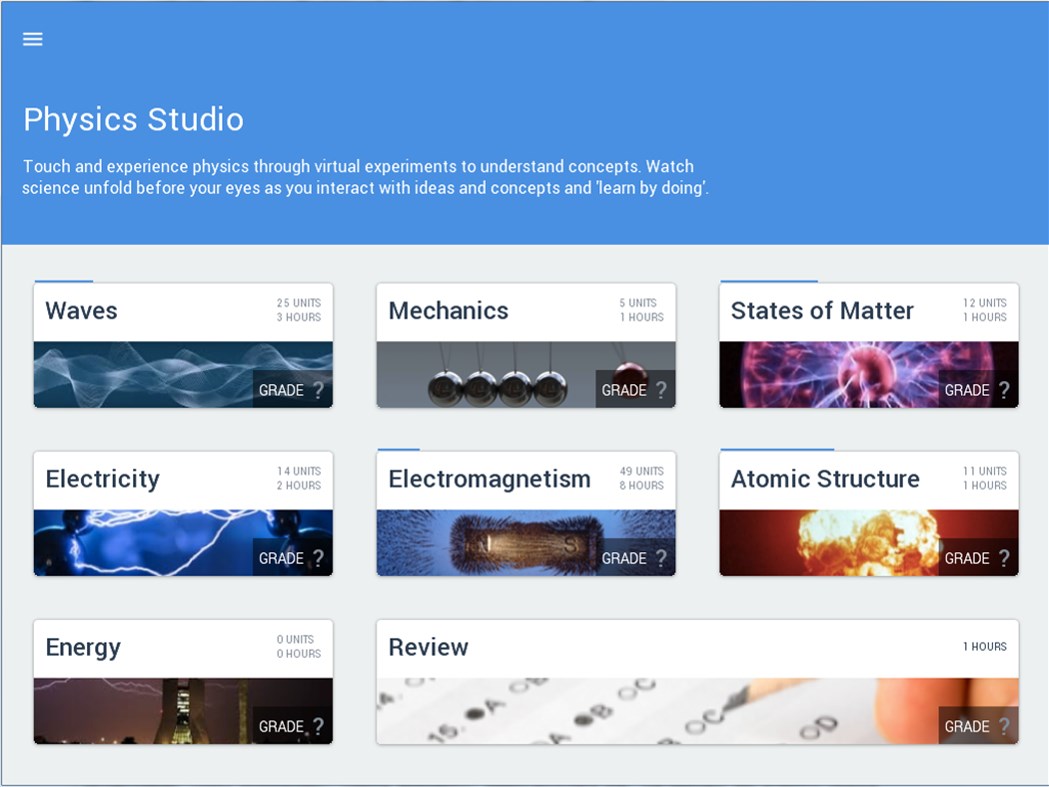1049x787 pixels.
Task: Open the navigation hamburger menu
Action: pyautogui.click(x=32, y=39)
